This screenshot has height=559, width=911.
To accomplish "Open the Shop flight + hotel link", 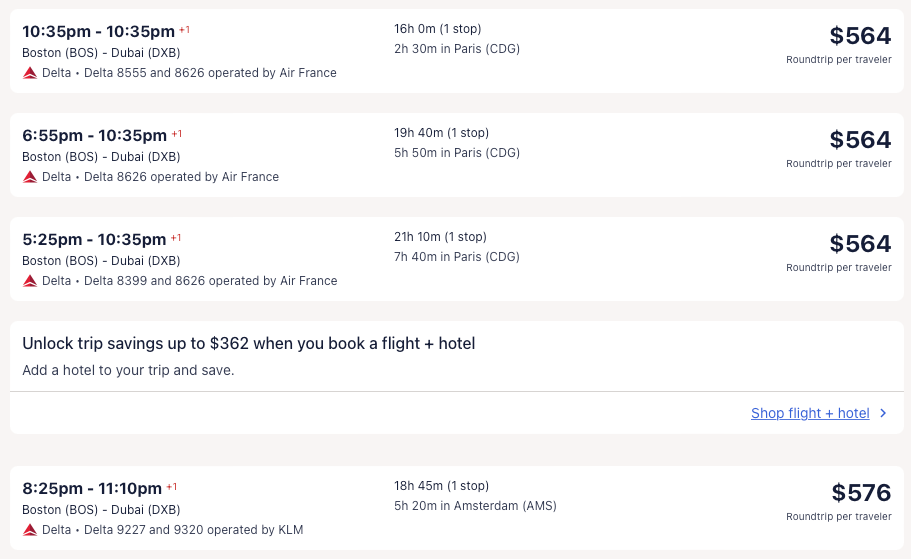I will click(x=810, y=413).
